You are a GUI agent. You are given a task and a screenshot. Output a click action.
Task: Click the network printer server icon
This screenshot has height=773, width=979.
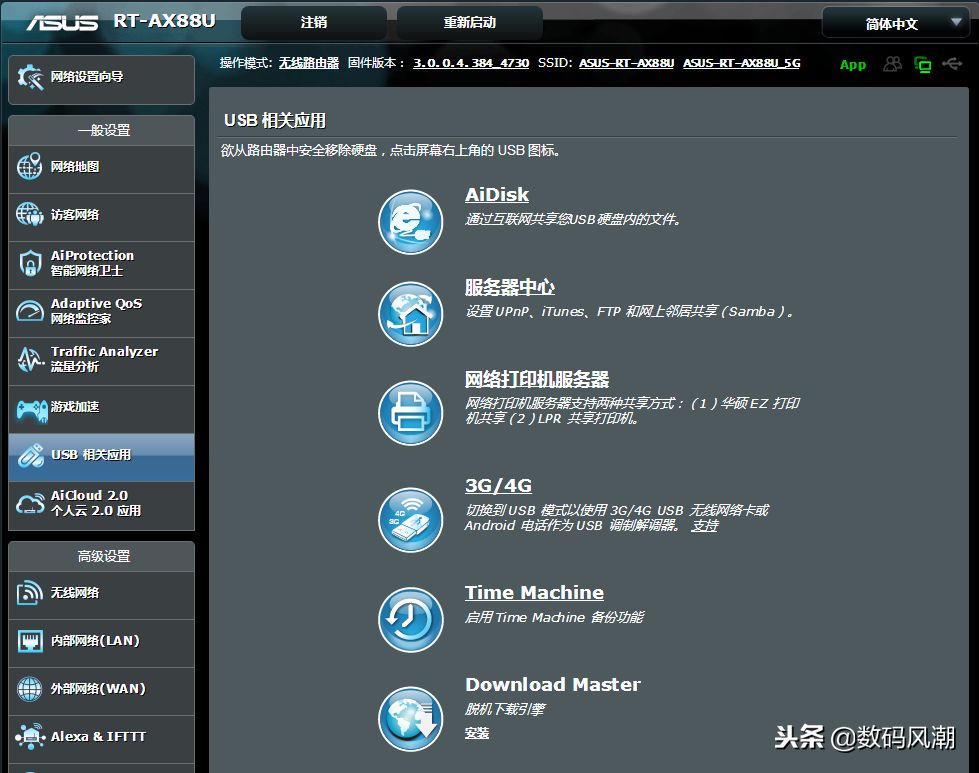point(410,413)
